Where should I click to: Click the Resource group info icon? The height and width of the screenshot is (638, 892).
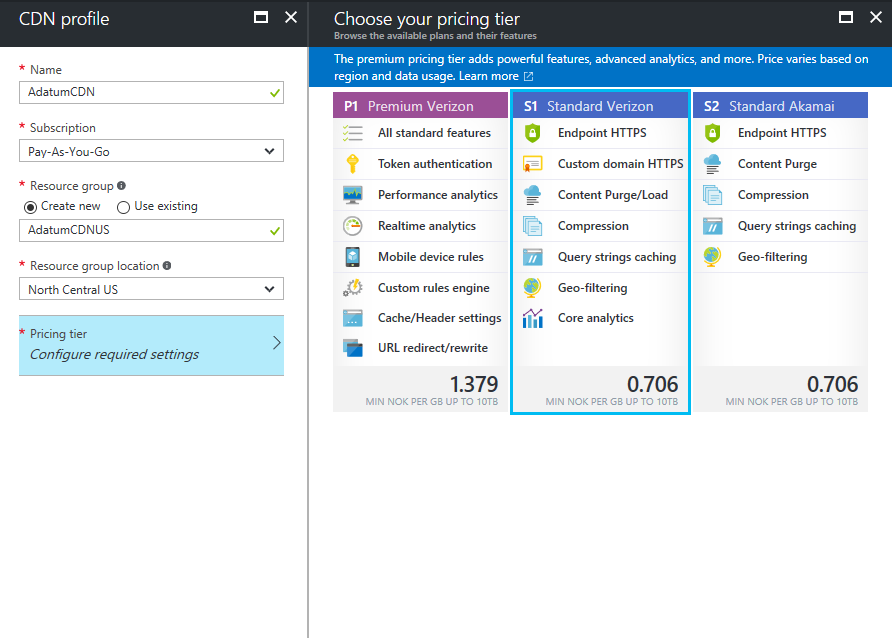(x=121, y=185)
